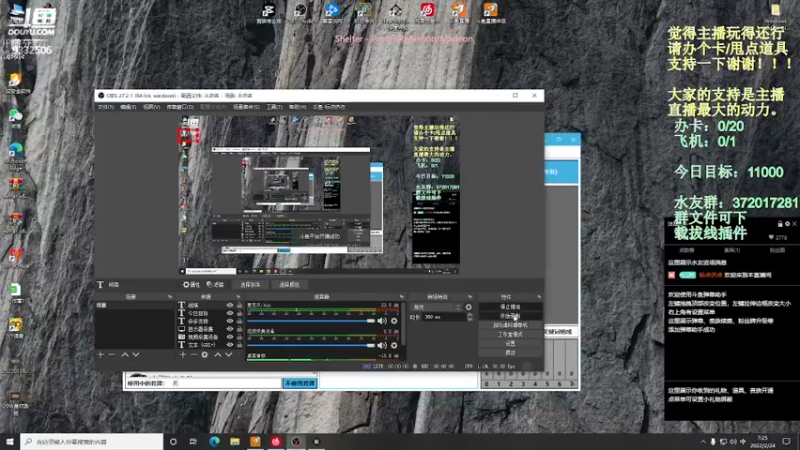The image size is (800, 450).
Task: Hide the 今日目标 text source
Action: 230,313
